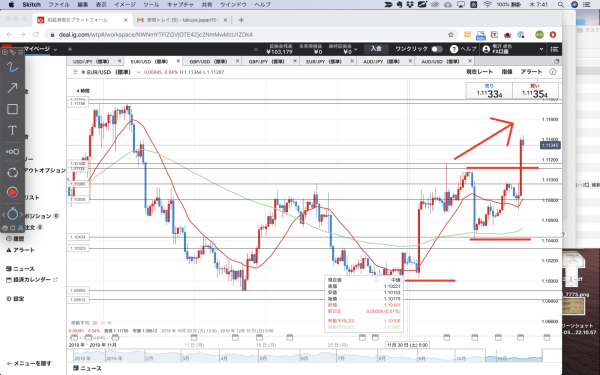Select the Skitch pen drawing tool
The image size is (600, 375).
point(12,68)
